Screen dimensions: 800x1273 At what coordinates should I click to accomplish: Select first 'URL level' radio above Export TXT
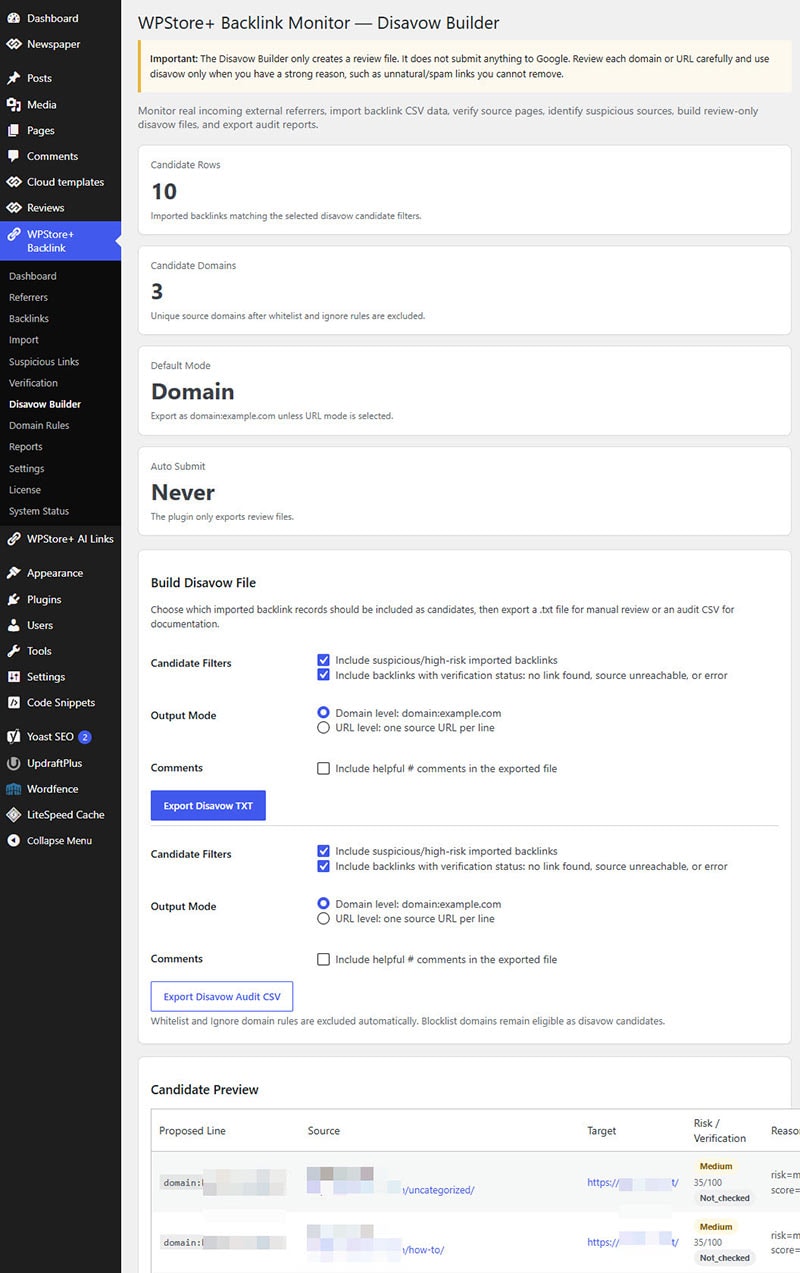323,728
